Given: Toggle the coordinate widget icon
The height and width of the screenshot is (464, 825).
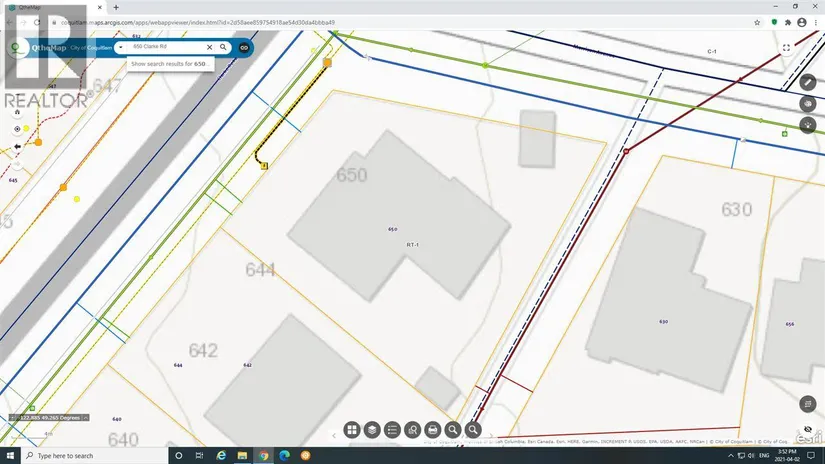Looking at the screenshot, I should (13, 418).
